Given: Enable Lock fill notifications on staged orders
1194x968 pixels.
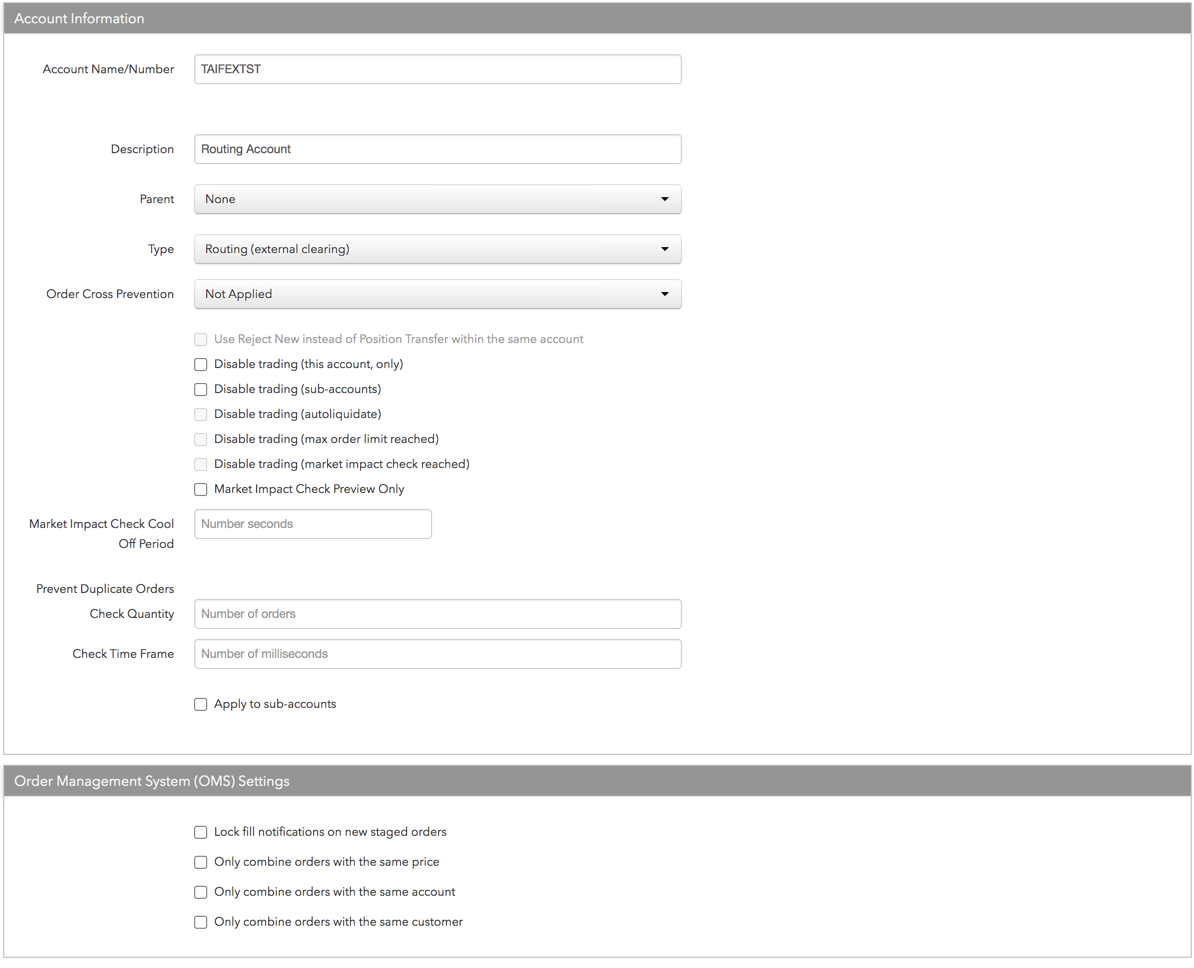Looking at the screenshot, I should (x=201, y=832).
